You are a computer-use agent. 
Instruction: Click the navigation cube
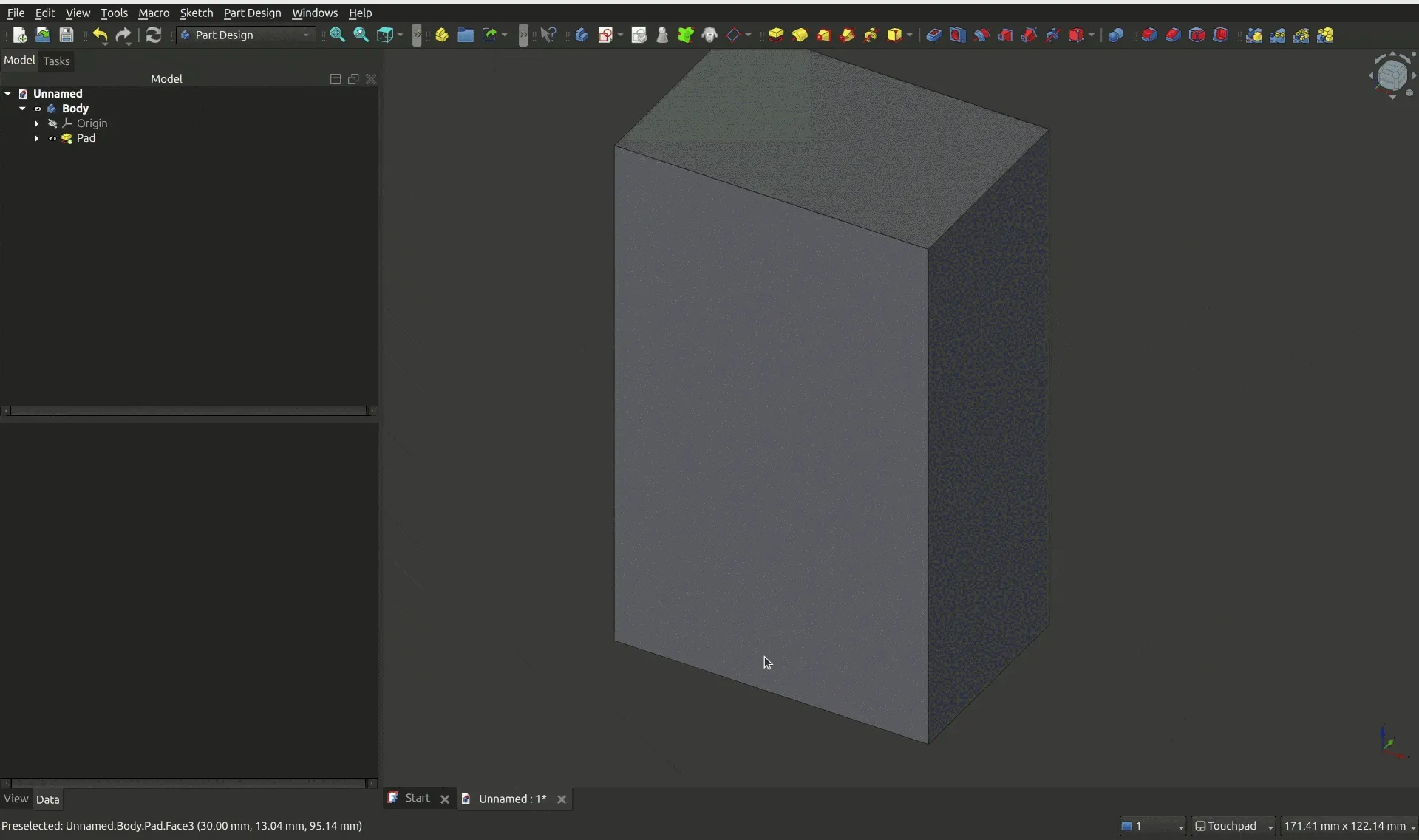click(1392, 75)
